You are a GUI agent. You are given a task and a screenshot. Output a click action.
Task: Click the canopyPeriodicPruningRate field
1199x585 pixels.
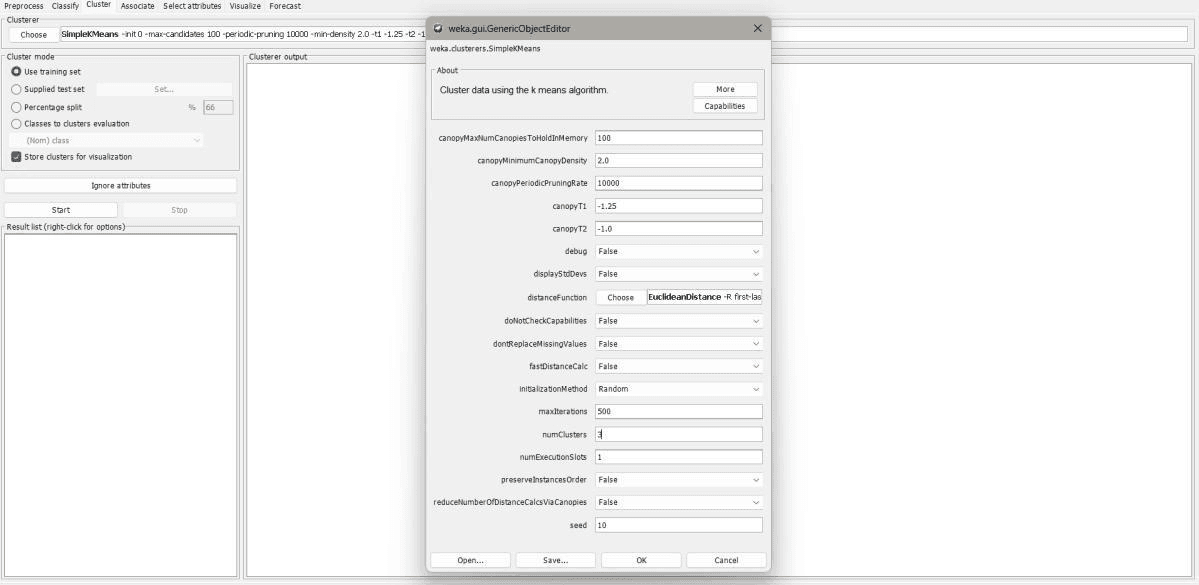point(679,184)
